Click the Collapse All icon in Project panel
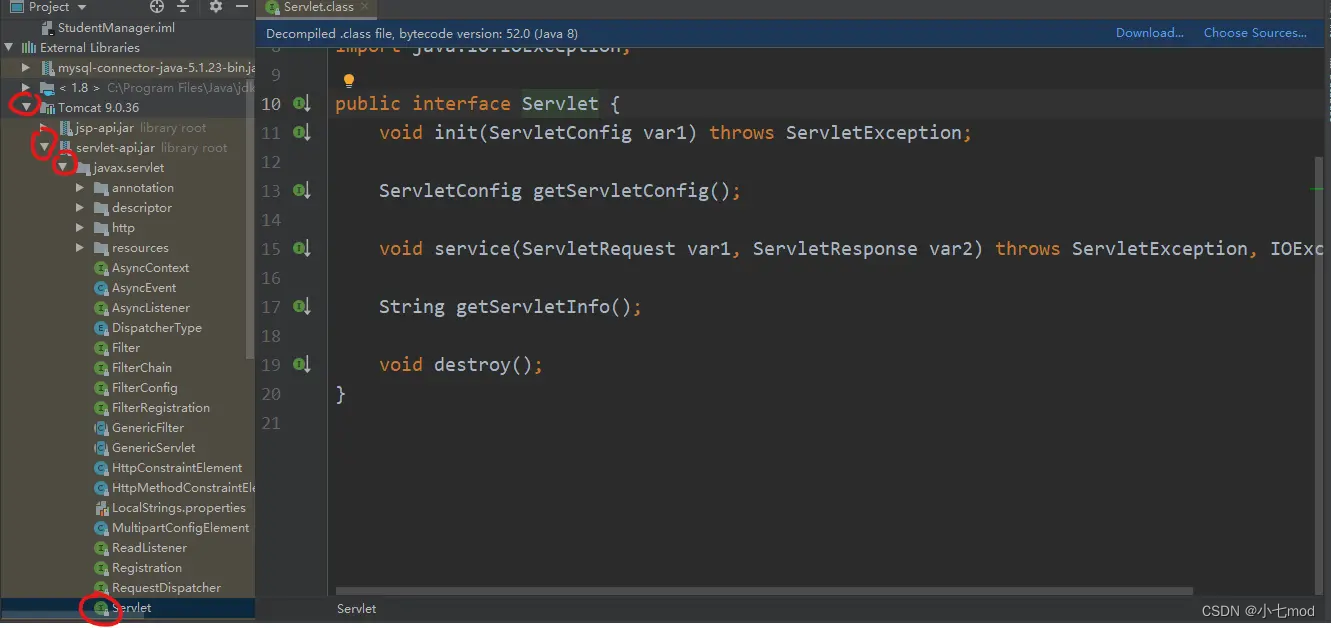This screenshot has width=1331, height=628. coord(183,7)
